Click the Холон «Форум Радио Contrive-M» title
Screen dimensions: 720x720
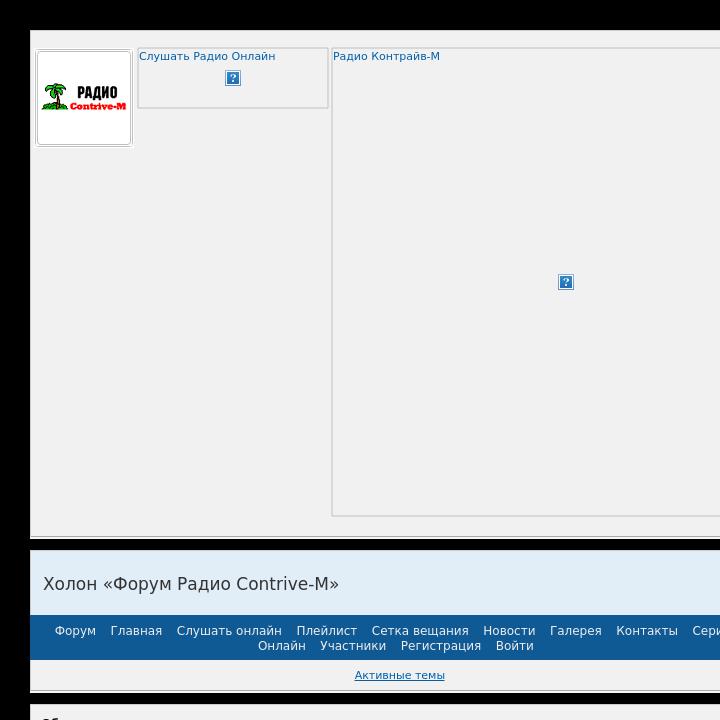[x=191, y=584]
